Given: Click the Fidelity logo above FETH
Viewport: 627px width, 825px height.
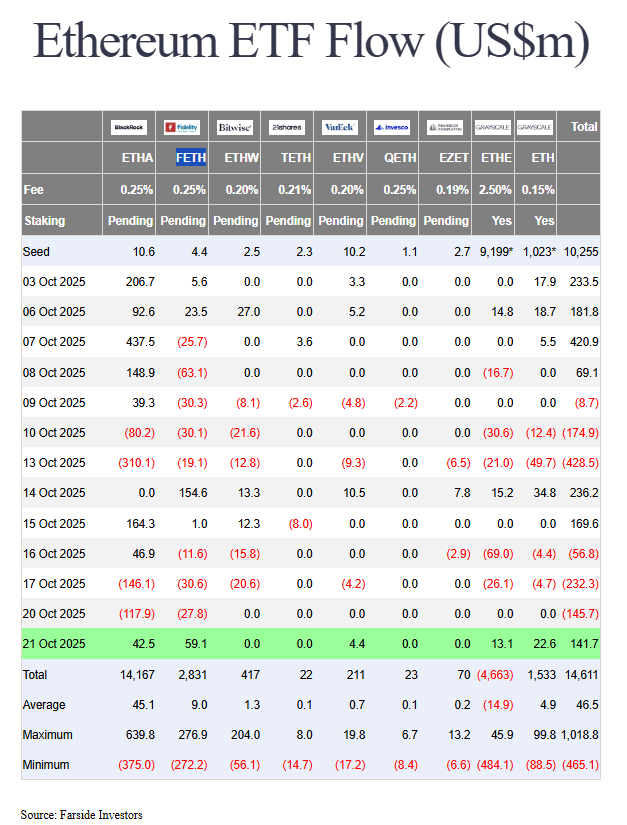Looking at the screenshot, I should click(x=183, y=127).
